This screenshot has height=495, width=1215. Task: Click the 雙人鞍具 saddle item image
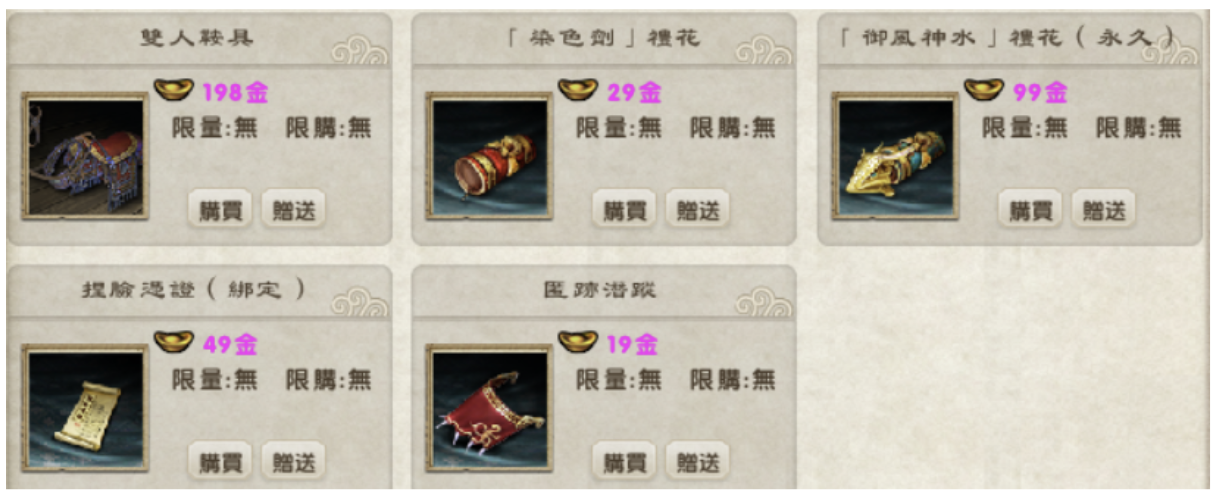pyautogui.click(x=85, y=156)
